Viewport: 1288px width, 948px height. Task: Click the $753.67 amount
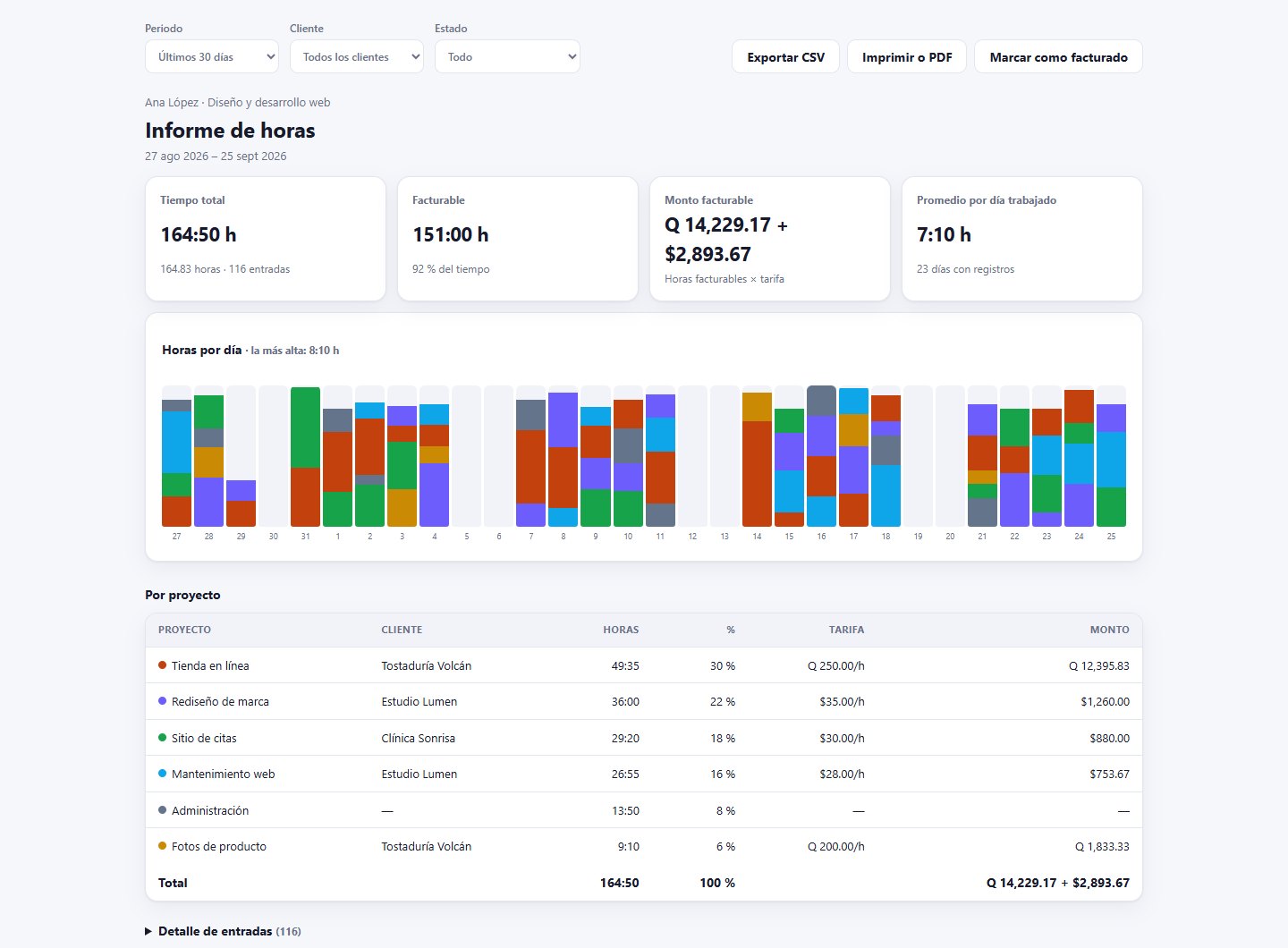(x=1109, y=774)
